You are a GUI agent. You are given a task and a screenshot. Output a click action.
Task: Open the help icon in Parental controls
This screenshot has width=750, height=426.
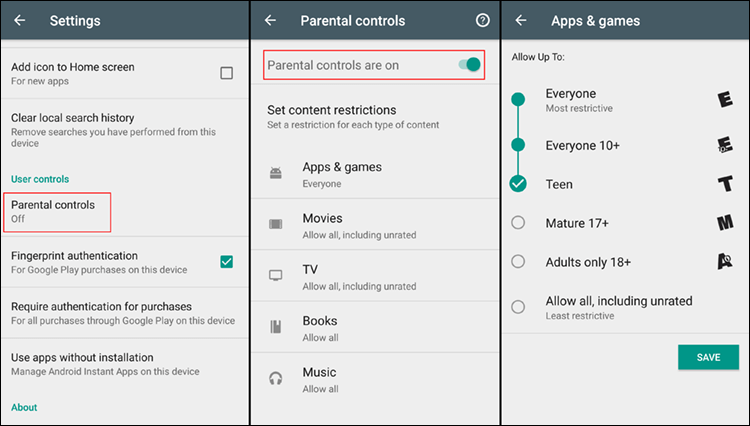tap(483, 20)
